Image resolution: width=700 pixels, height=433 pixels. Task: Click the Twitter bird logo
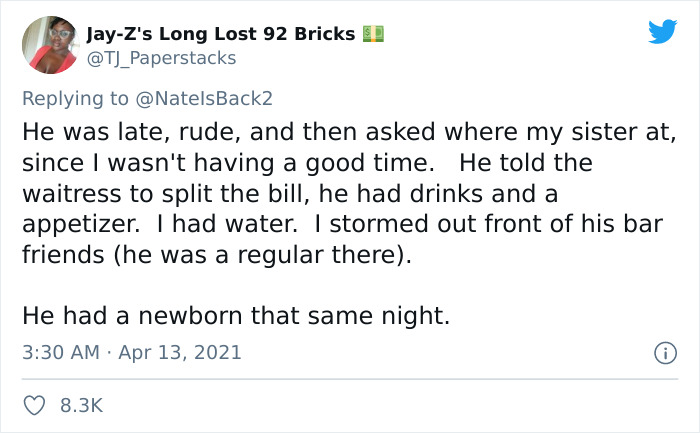662,31
